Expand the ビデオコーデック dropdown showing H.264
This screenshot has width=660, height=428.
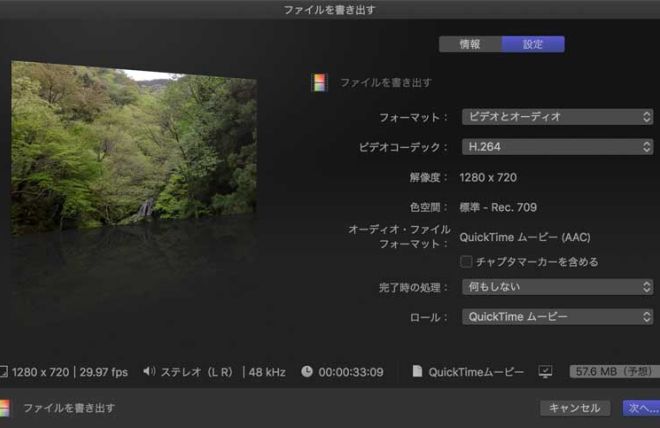tap(557, 147)
